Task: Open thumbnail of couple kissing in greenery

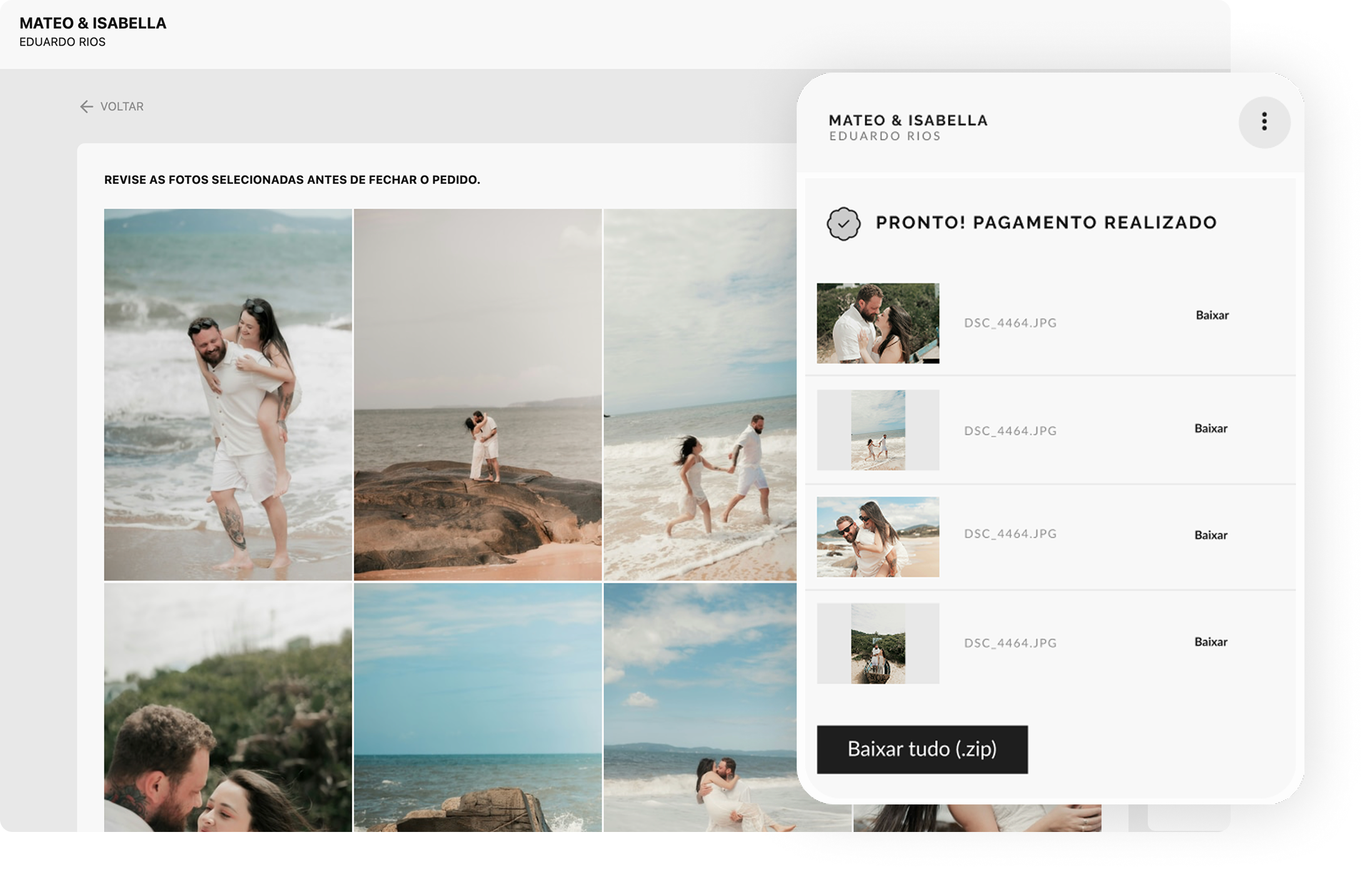Action: (877, 323)
